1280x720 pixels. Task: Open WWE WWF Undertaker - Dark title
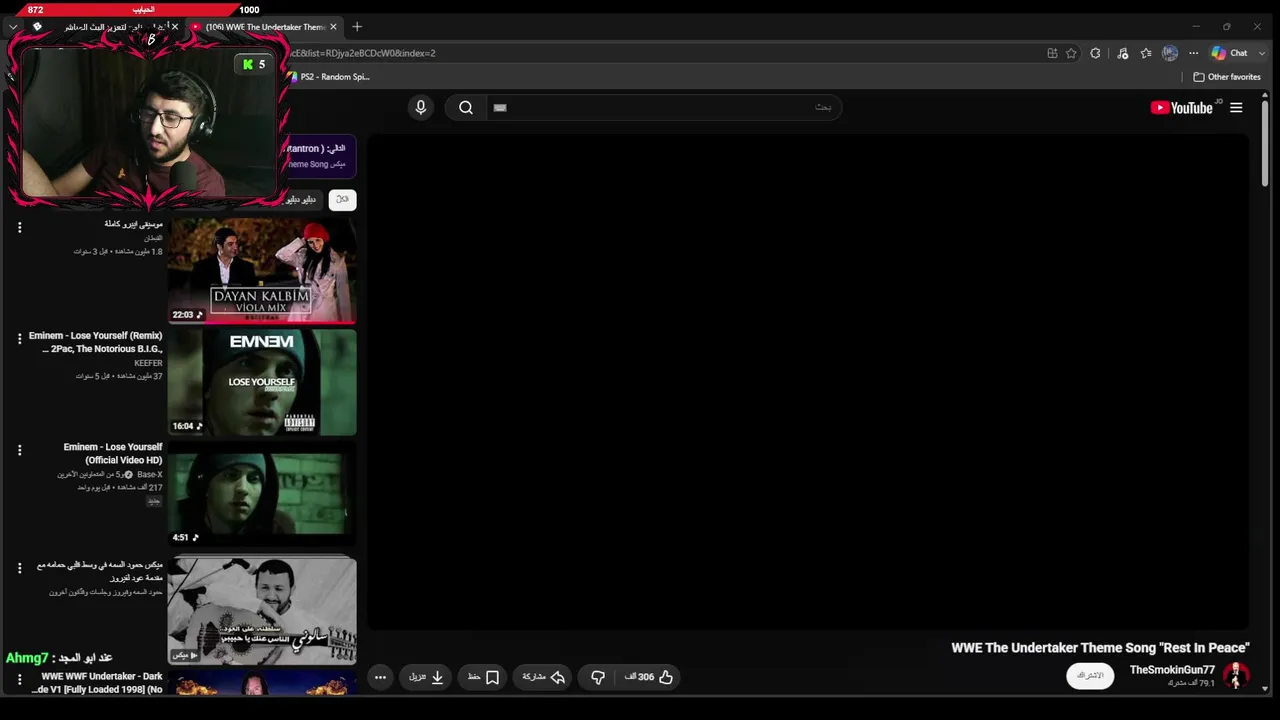click(x=98, y=683)
